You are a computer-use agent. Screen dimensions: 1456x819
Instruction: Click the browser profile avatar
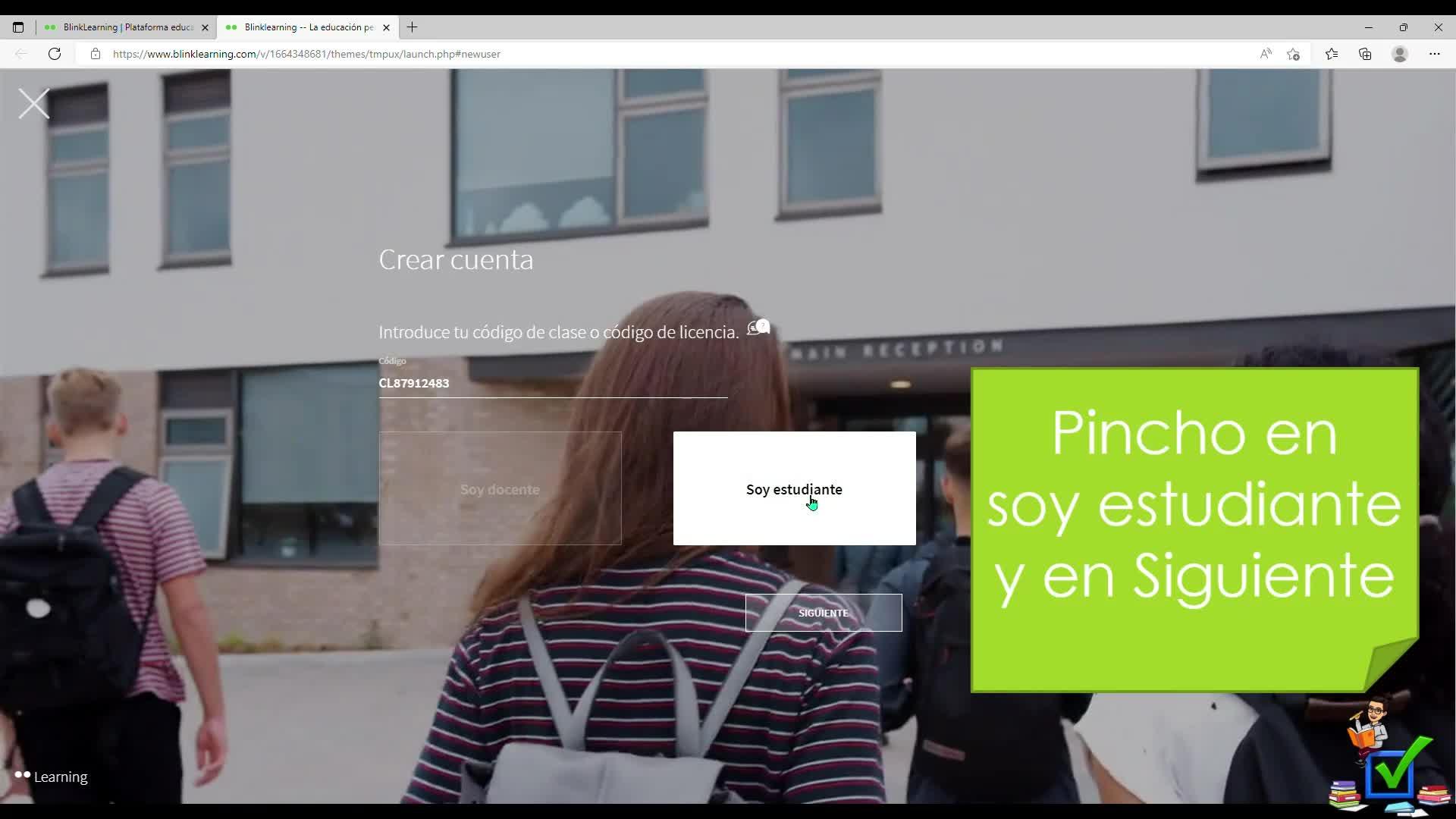point(1400,54)
